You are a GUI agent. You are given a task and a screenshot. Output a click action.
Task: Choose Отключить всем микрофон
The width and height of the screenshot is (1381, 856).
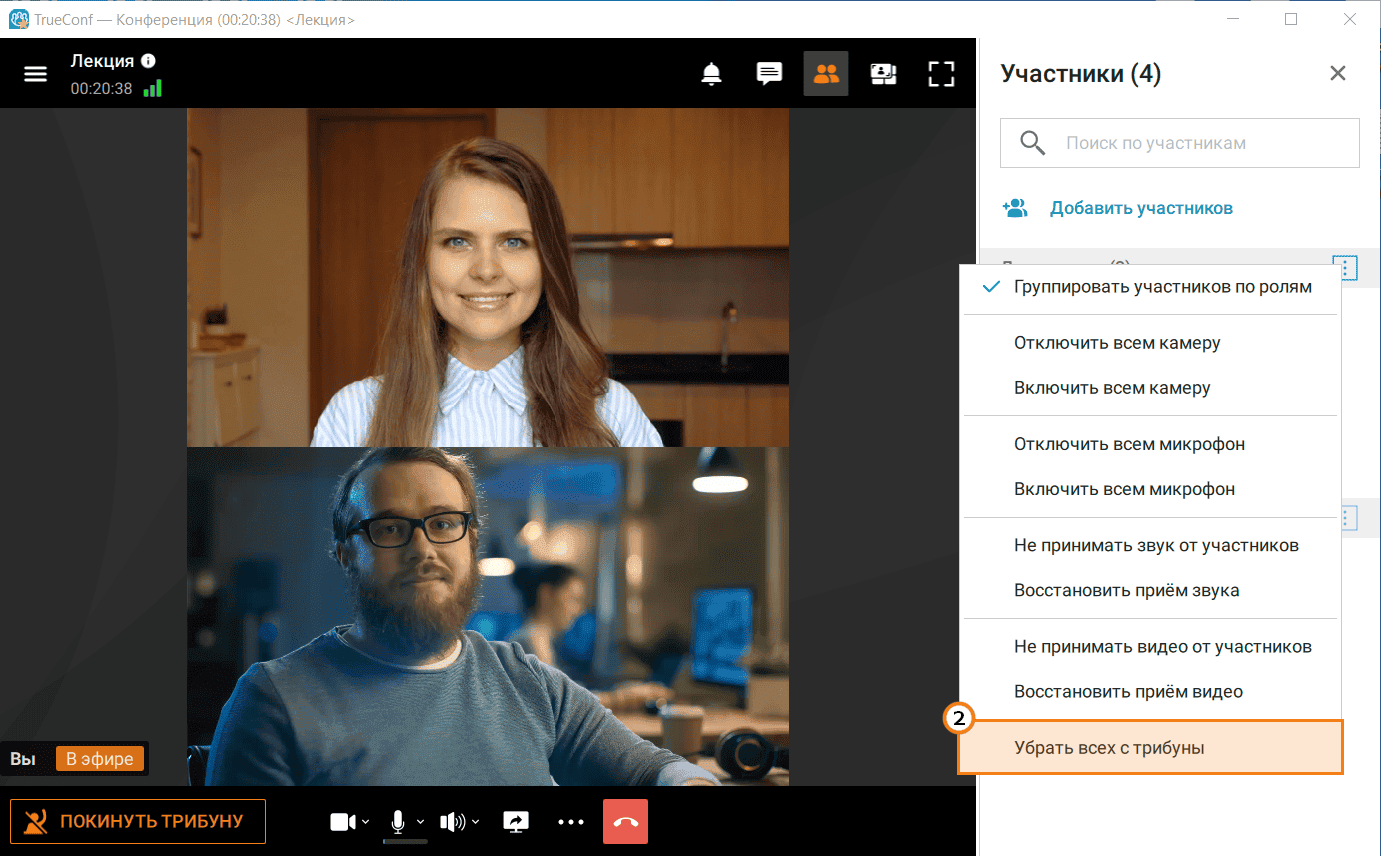pos(1149,444)
